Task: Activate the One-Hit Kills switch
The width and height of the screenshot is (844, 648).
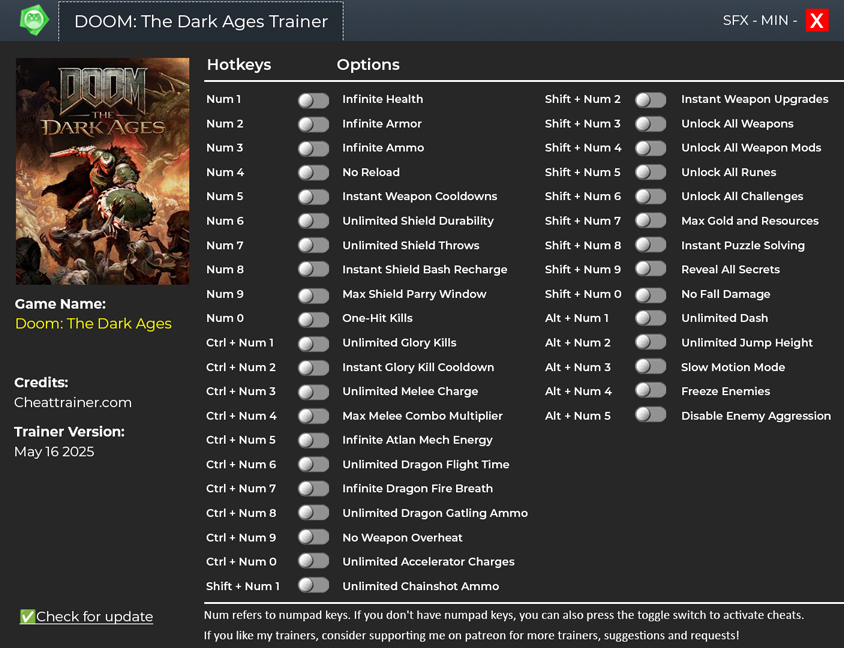Action: click(x=313, y=319)
